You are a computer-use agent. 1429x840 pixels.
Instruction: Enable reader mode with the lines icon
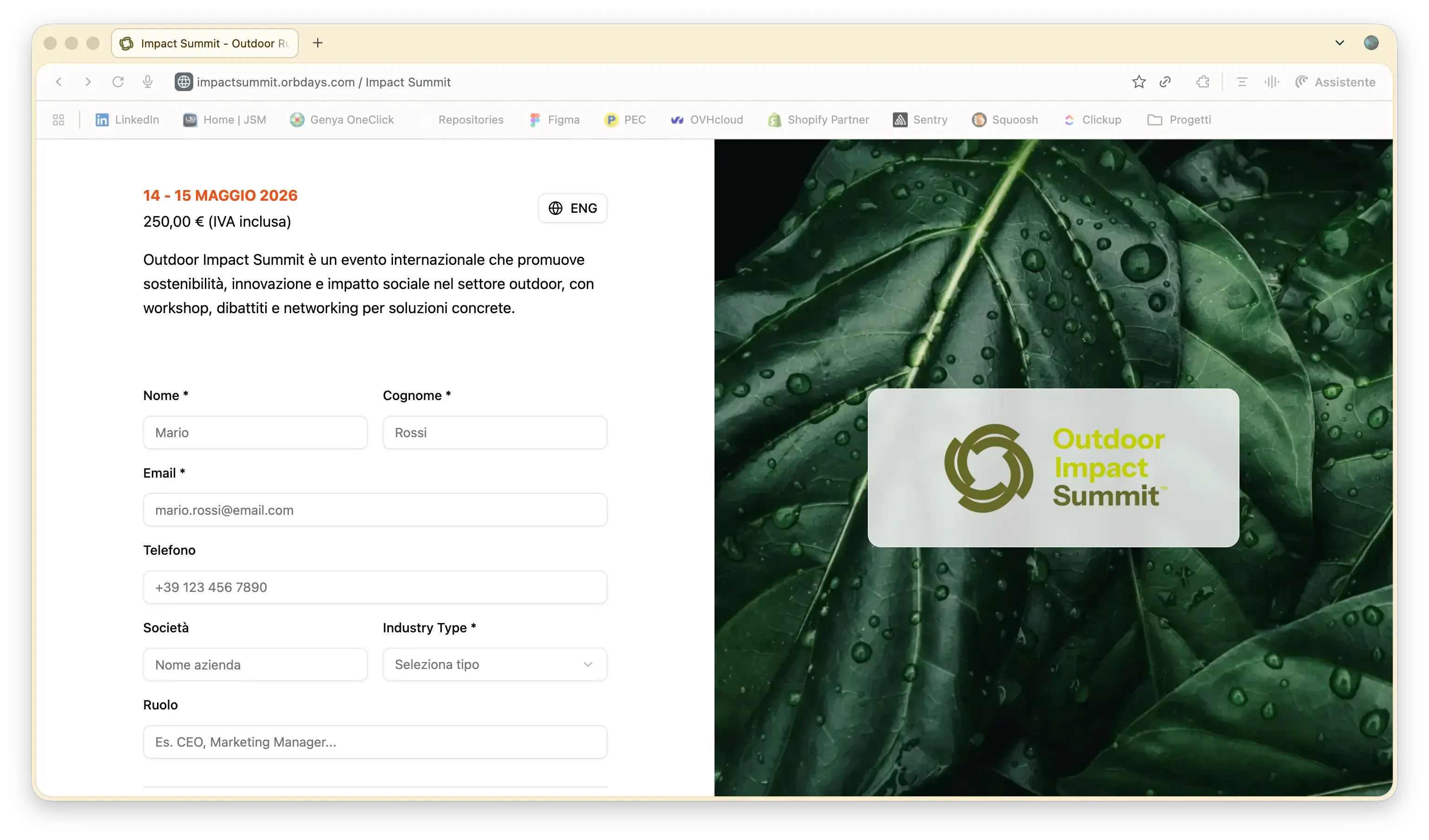point(1242,82)
